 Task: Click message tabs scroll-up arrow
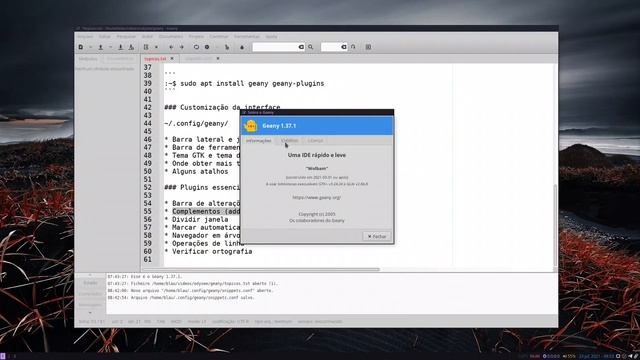[90, 275]
